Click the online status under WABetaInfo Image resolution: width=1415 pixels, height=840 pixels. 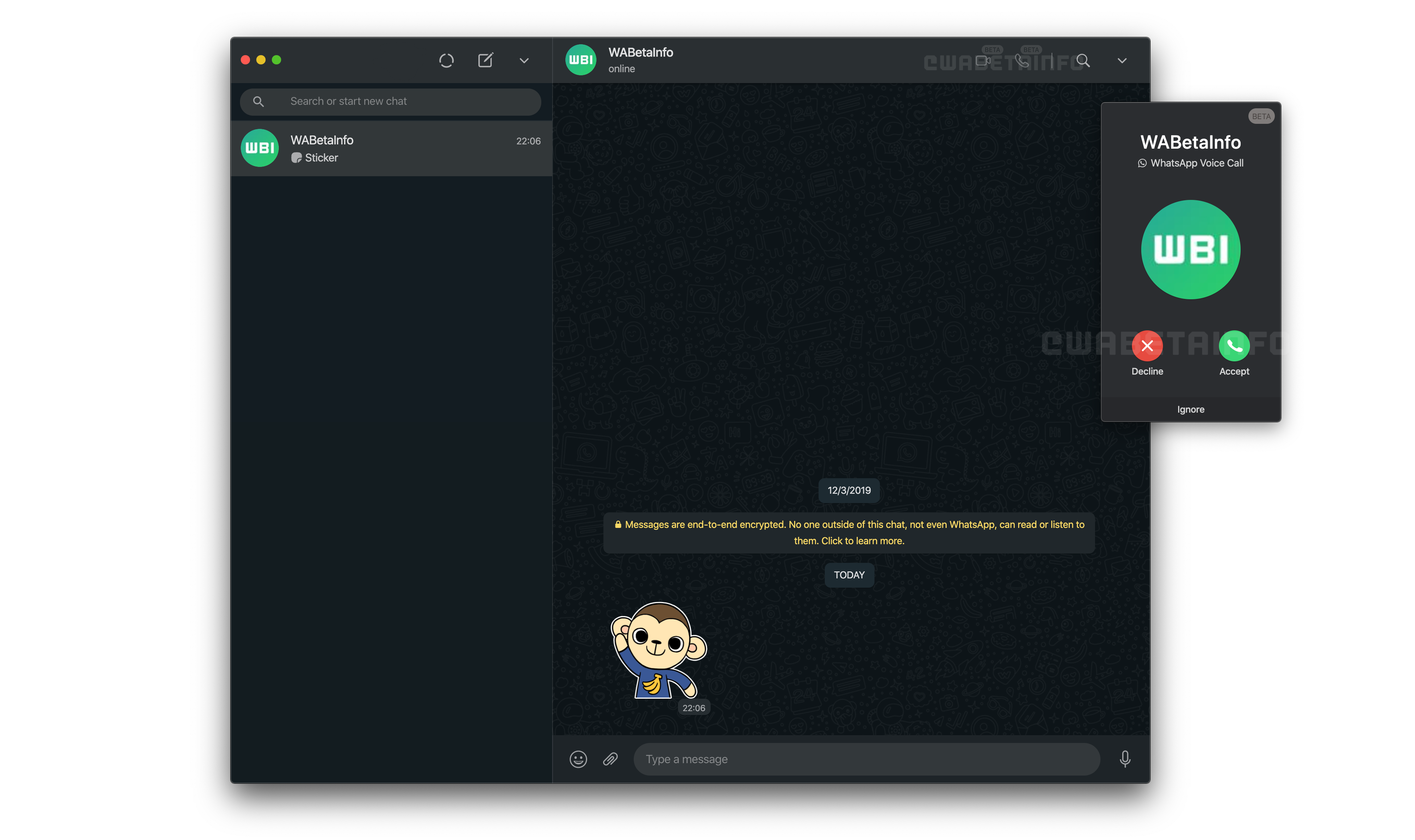click(621, 68)
